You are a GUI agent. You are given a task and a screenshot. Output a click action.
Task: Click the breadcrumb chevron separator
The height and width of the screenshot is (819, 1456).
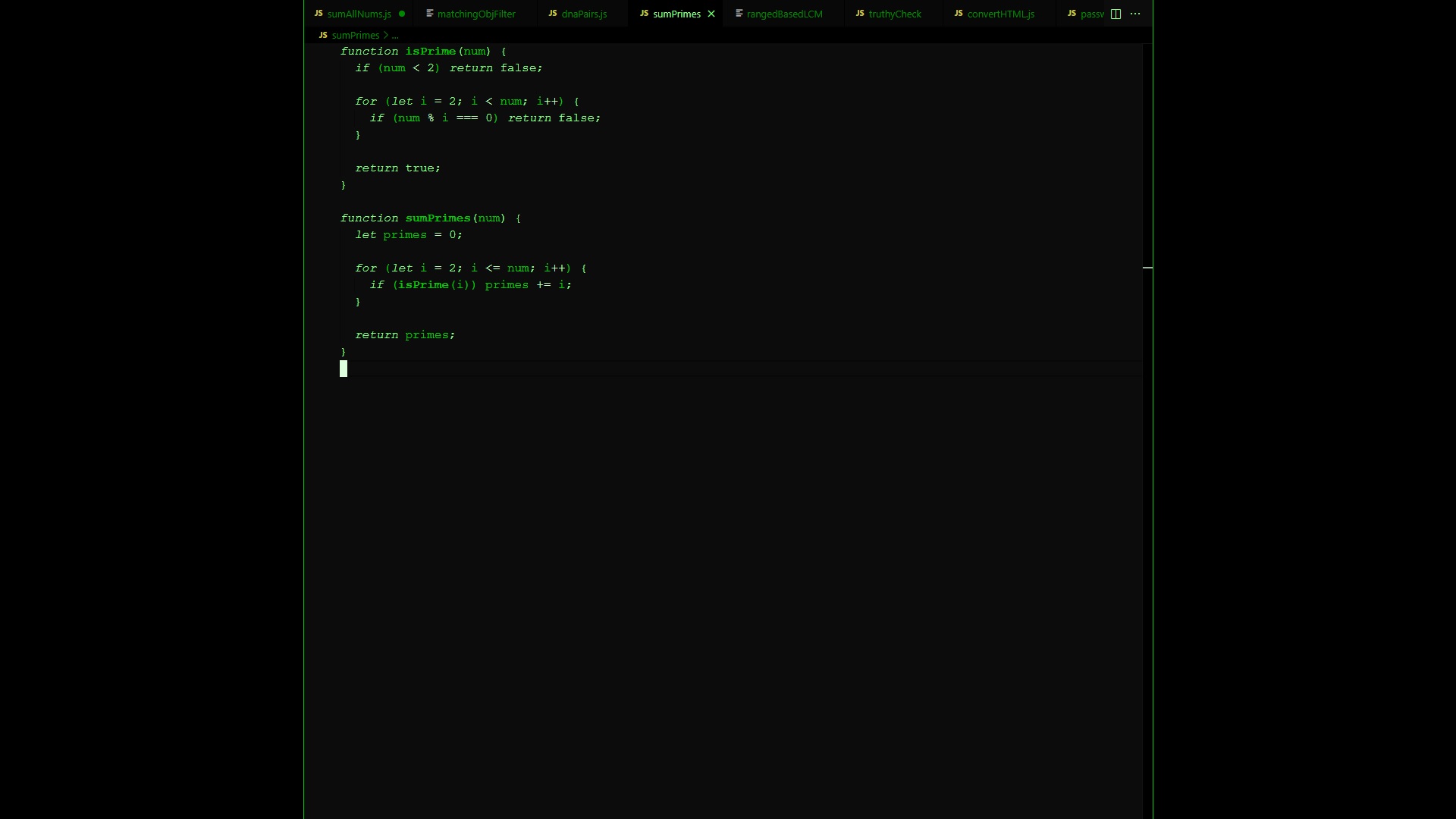pos(385,35)
